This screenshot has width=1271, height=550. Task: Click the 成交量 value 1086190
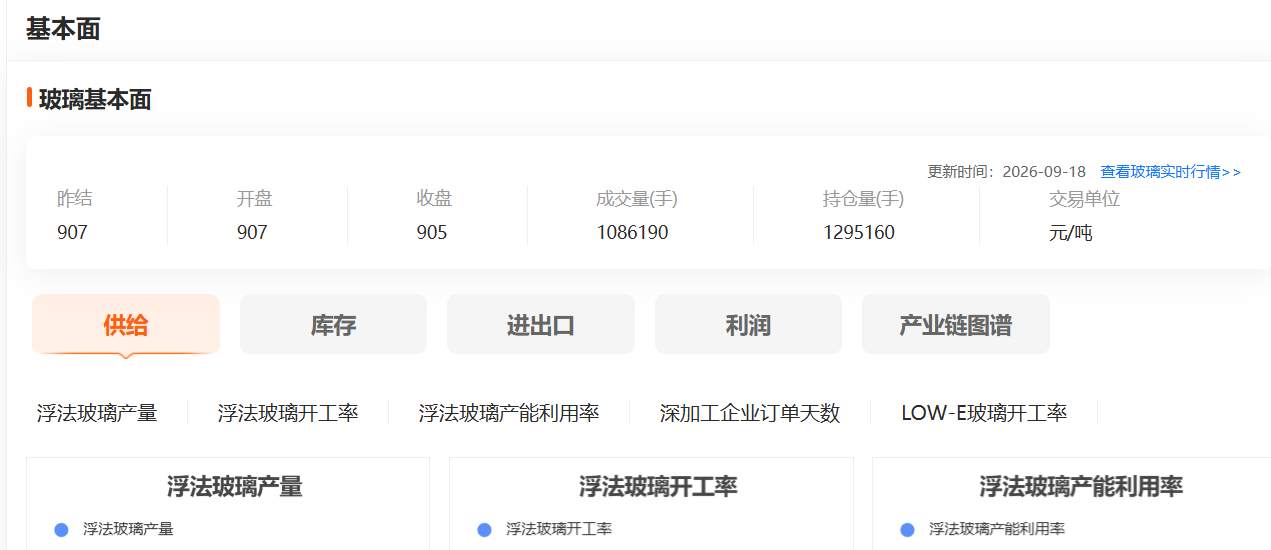pyautogui.click(x=632, y=233)
